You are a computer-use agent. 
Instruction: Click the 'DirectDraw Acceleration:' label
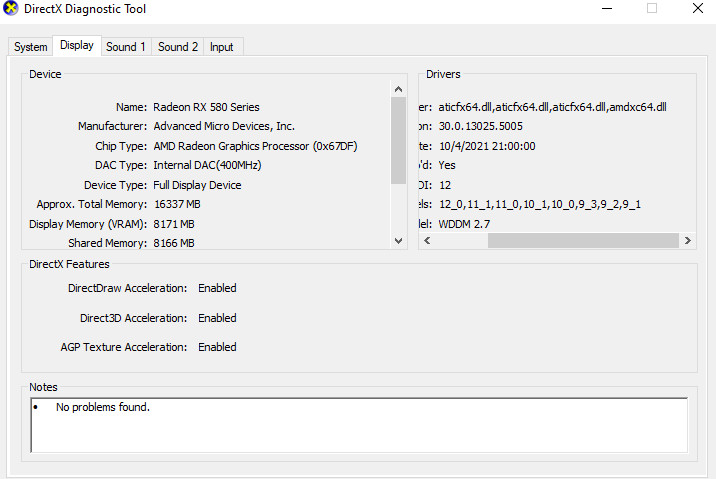(127, 288)
